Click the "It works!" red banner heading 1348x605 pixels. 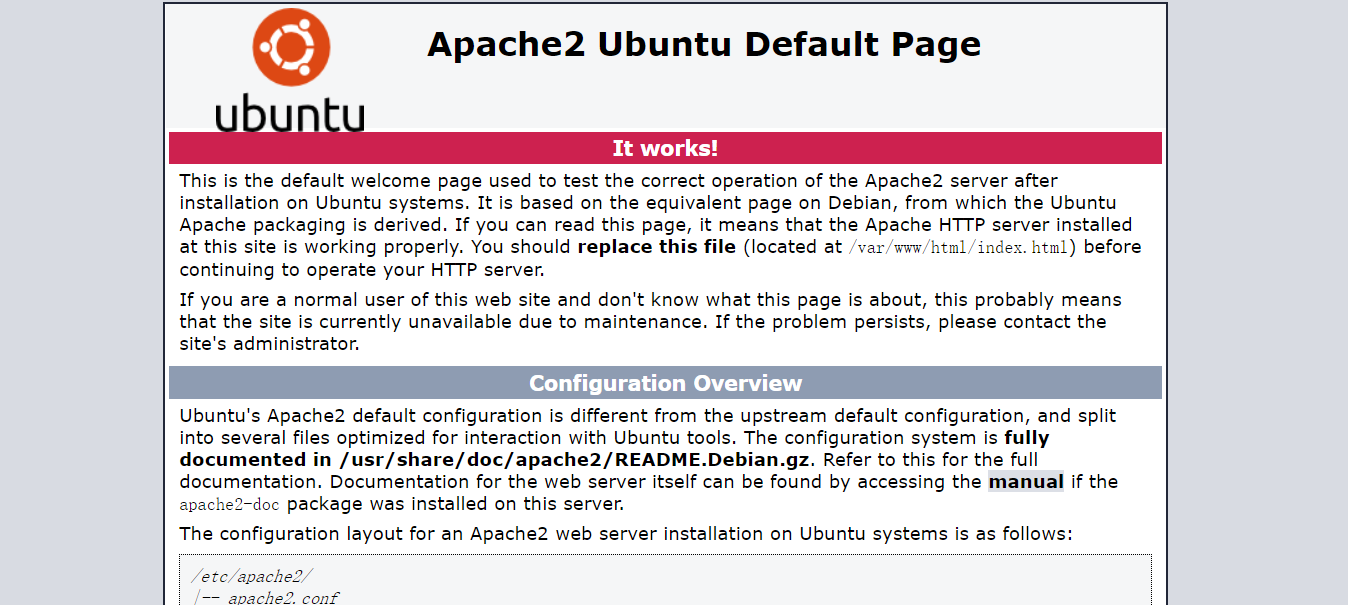click(665, 149)
